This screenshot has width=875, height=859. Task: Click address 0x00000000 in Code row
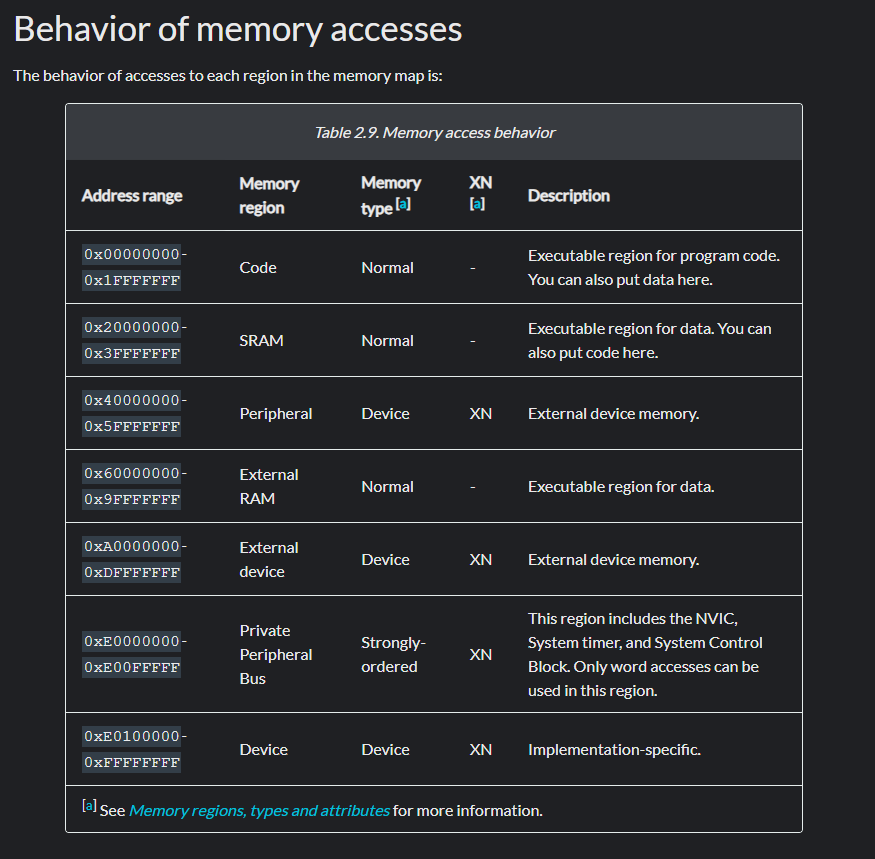[131, 255]
